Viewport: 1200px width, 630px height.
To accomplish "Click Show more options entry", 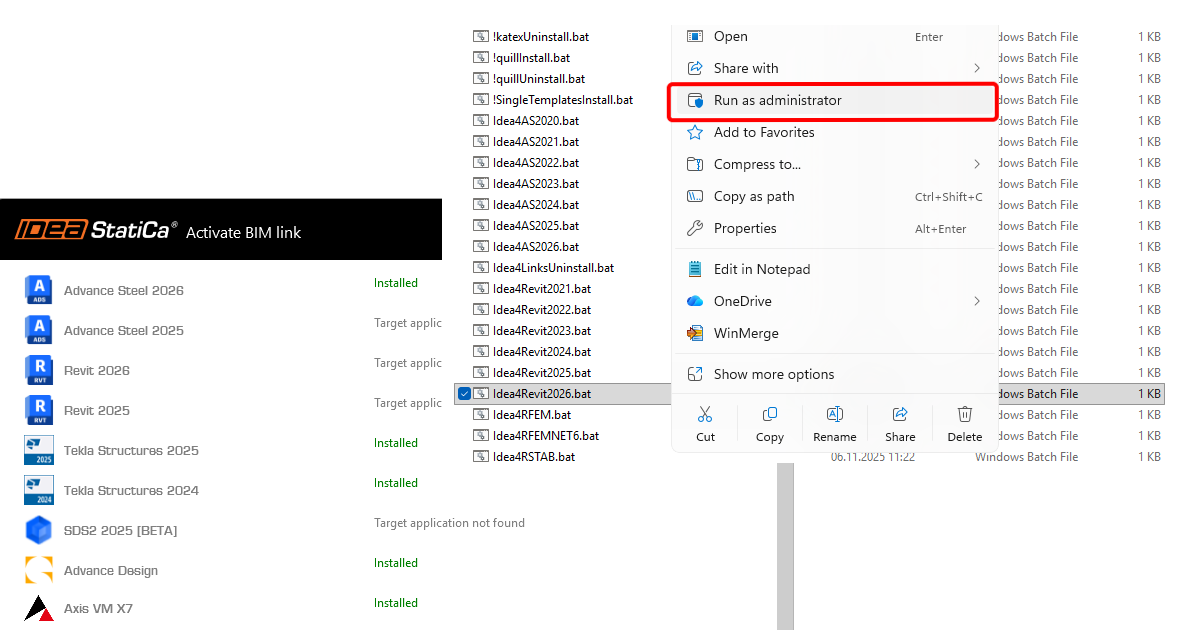I will 835,374.
